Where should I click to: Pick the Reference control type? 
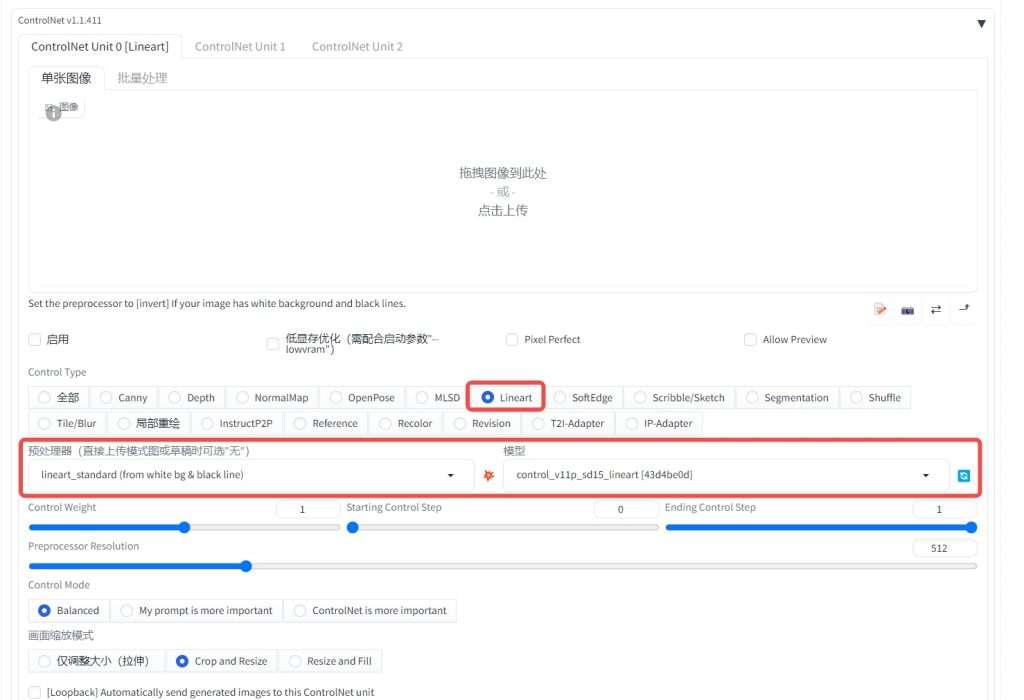coord(327,423)
